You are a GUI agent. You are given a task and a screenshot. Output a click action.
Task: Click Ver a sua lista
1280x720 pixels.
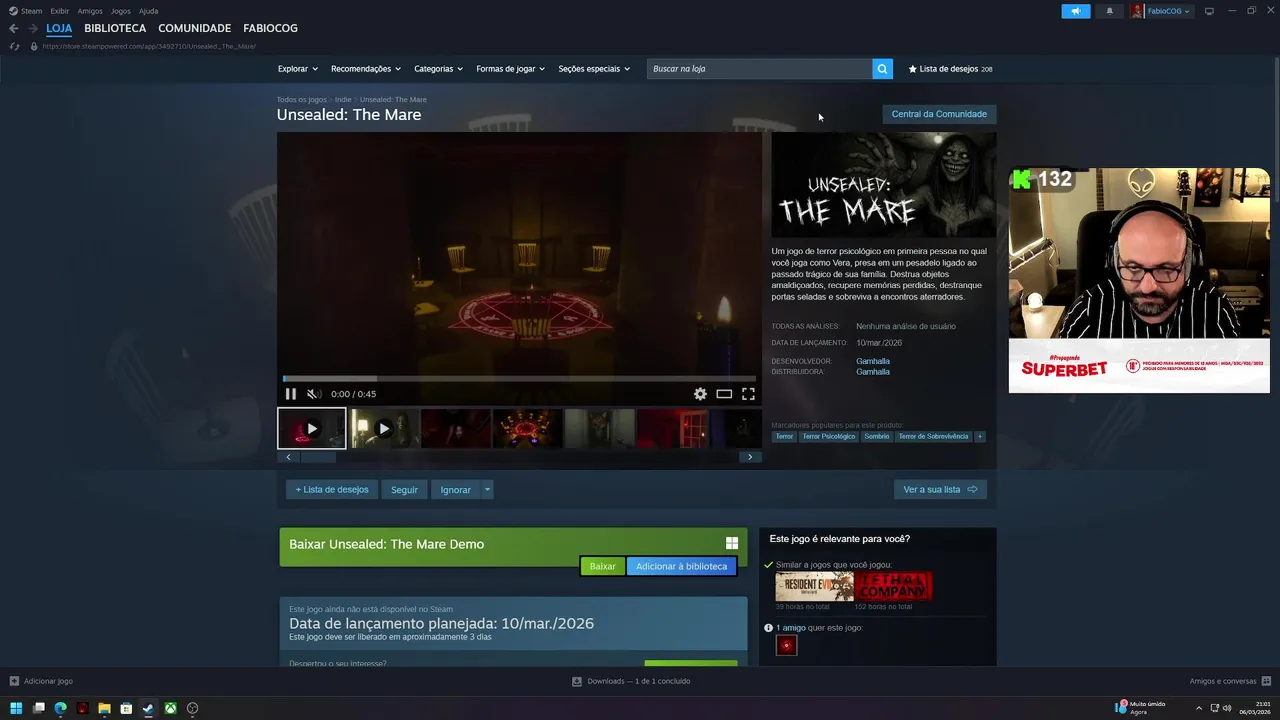[x=940, y=490]
